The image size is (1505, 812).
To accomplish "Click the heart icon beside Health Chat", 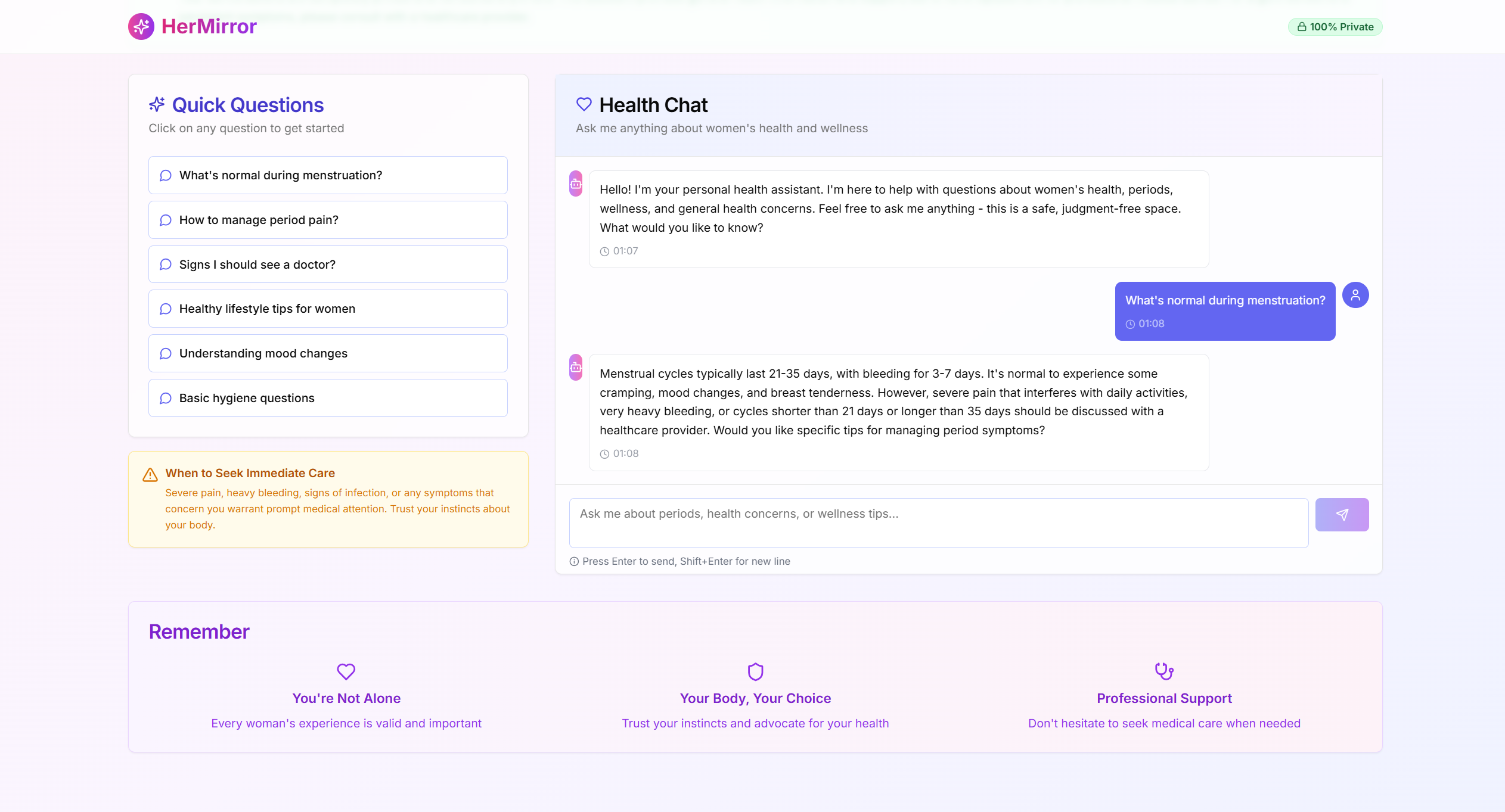I will 584,104.
